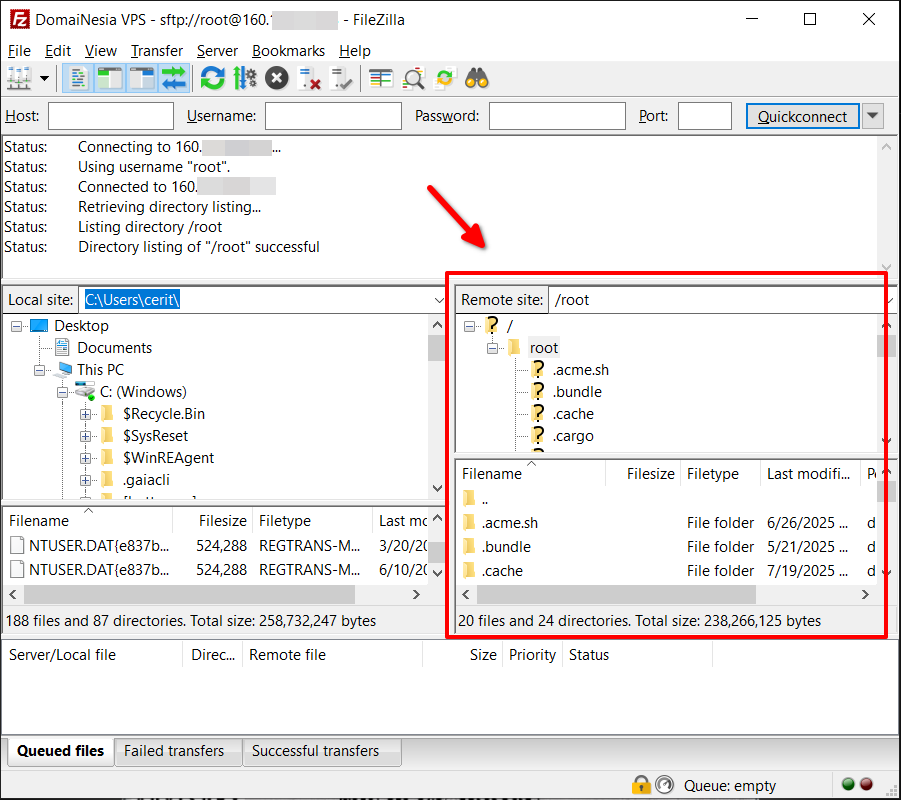The width and height of the screenshot is (901, 800).
Task: Open Quickconnect history dropdown
Action: [x=872, y=116]
